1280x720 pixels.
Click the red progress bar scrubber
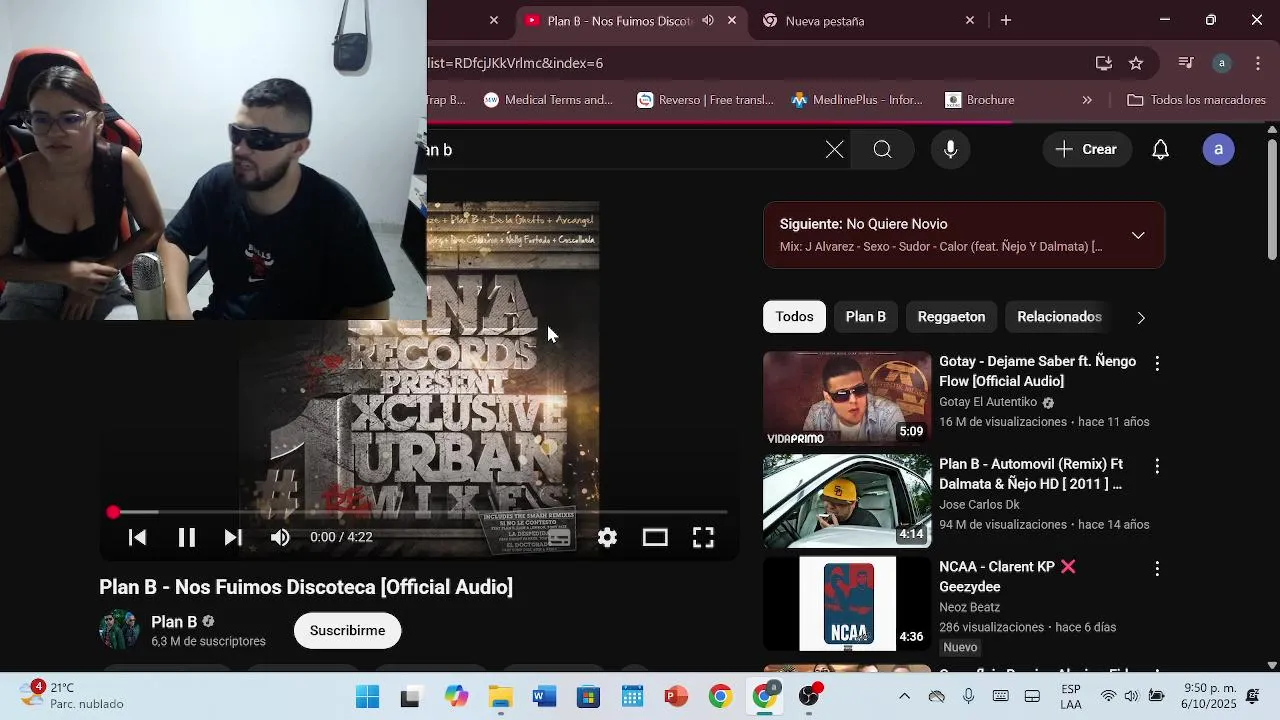(113, 512)
